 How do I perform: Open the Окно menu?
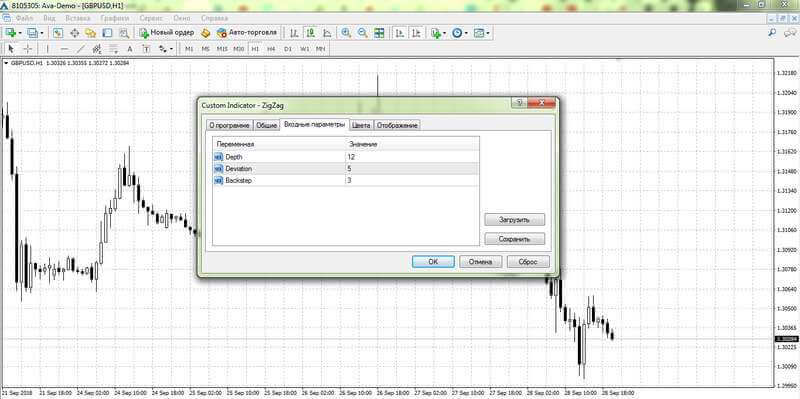(182, 18)
